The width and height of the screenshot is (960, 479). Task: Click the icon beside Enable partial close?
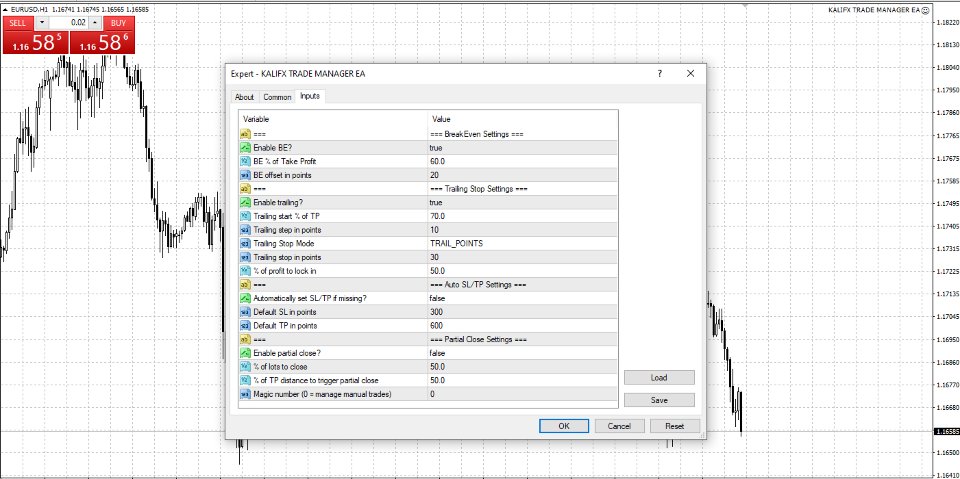pyautogui.click(x=246, y=353)
